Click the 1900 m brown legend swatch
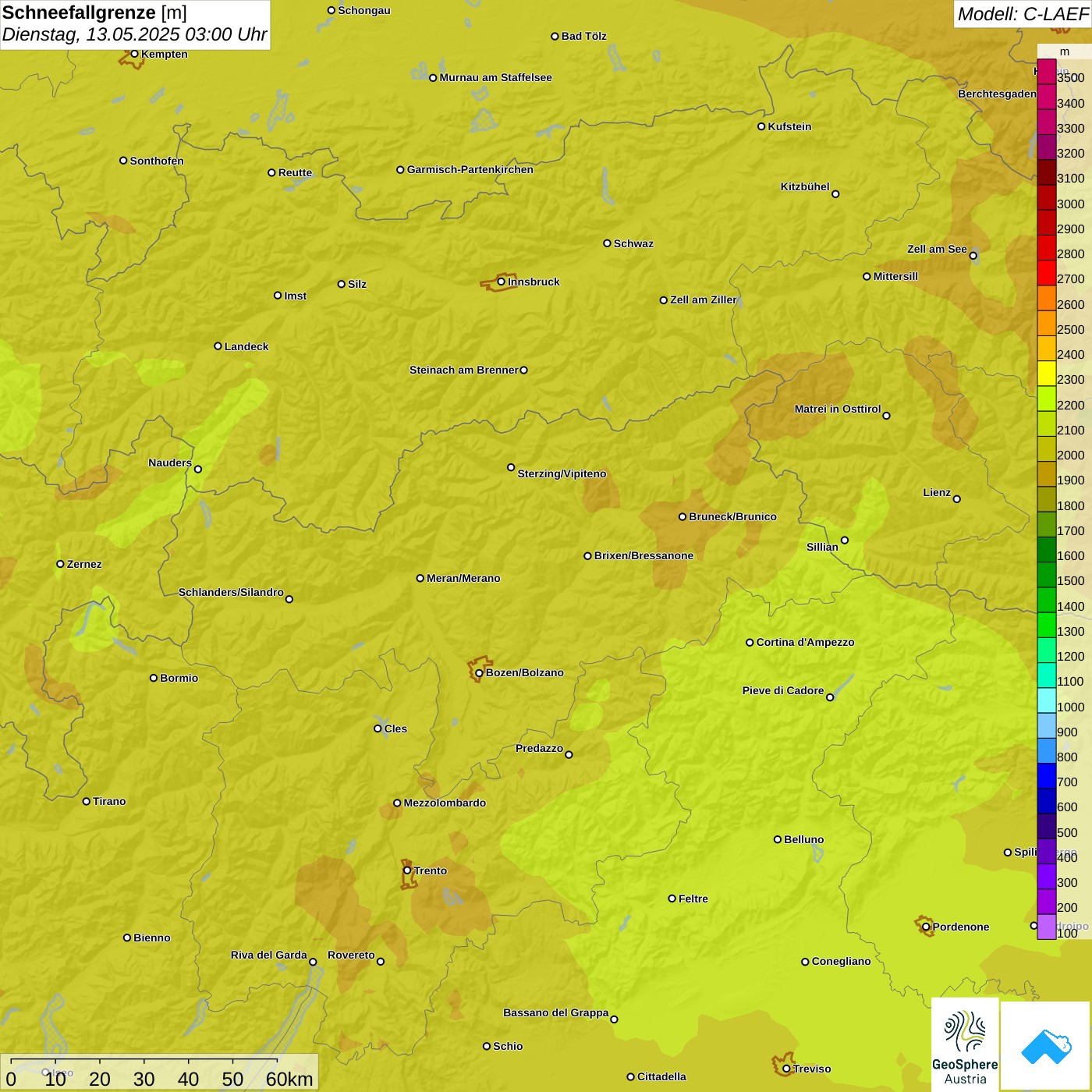 click(x=1046, y=474)
